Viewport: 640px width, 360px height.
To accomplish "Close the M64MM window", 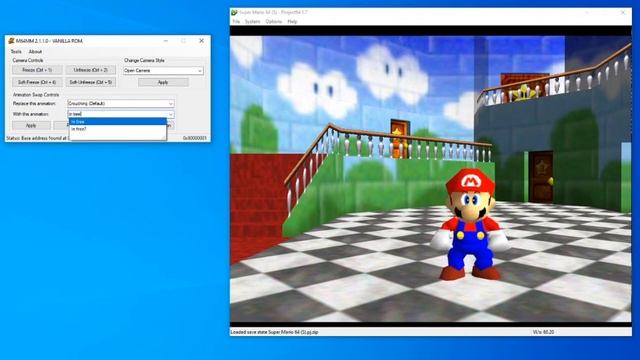I will 201,41.
